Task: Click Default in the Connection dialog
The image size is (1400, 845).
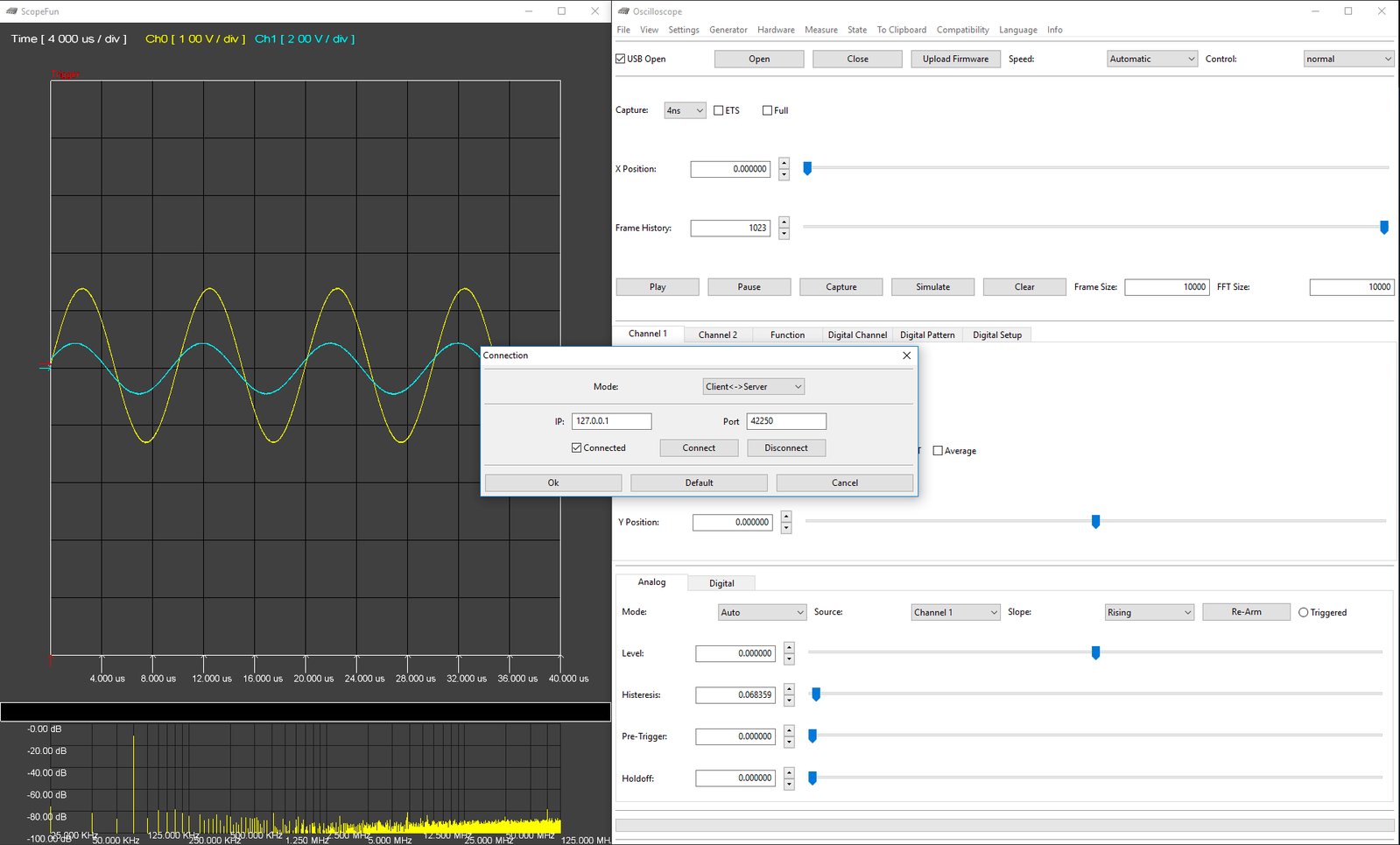Action: (x=699, y=482)
